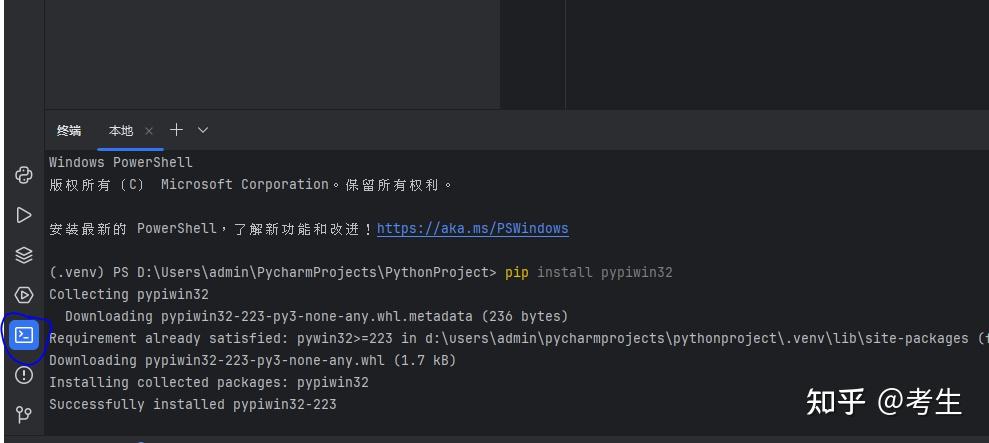Open the Python Console tool window
Viewport: 989px width, 443px height.
[24, 175]
